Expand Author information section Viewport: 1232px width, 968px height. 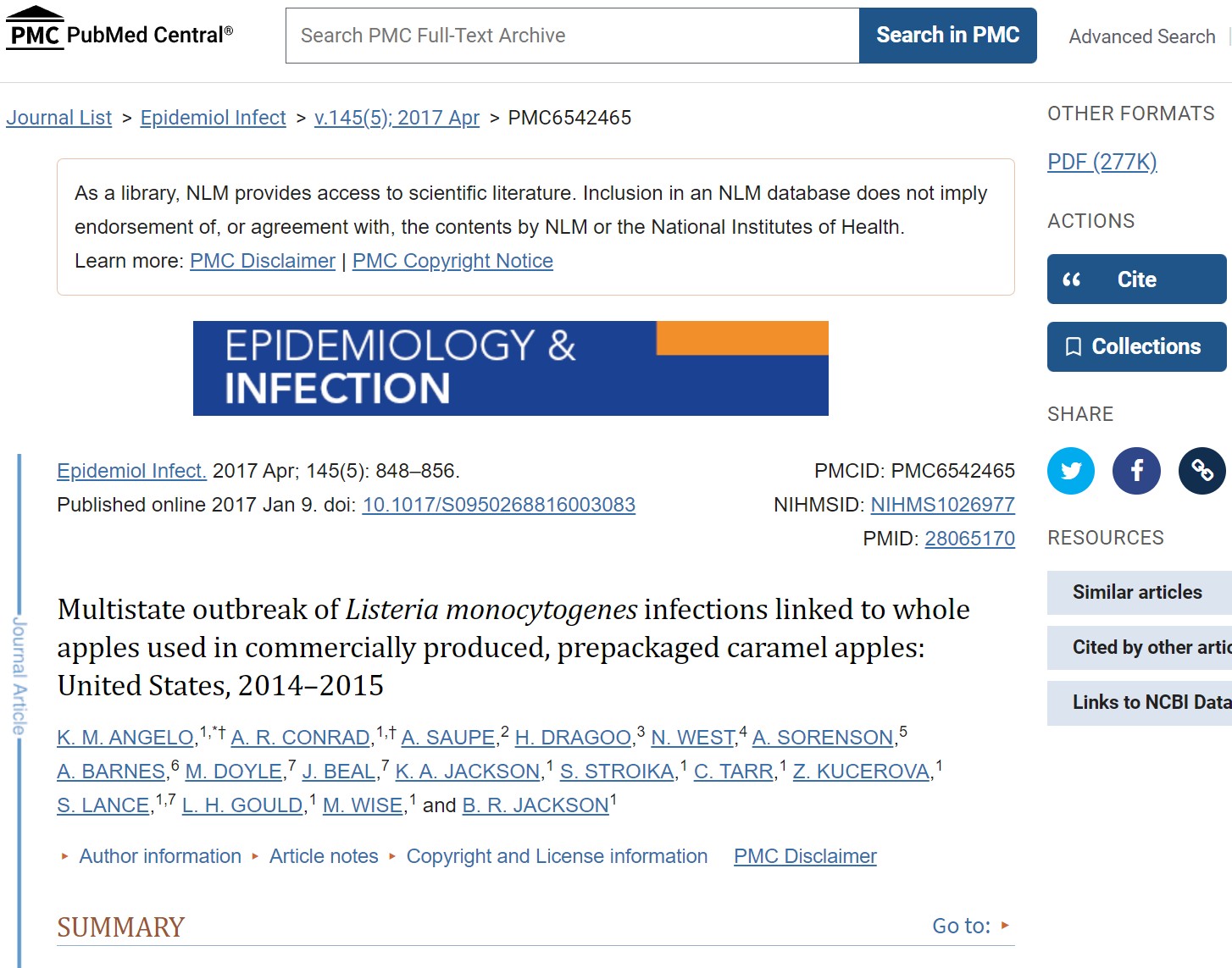tap(159, 856)
